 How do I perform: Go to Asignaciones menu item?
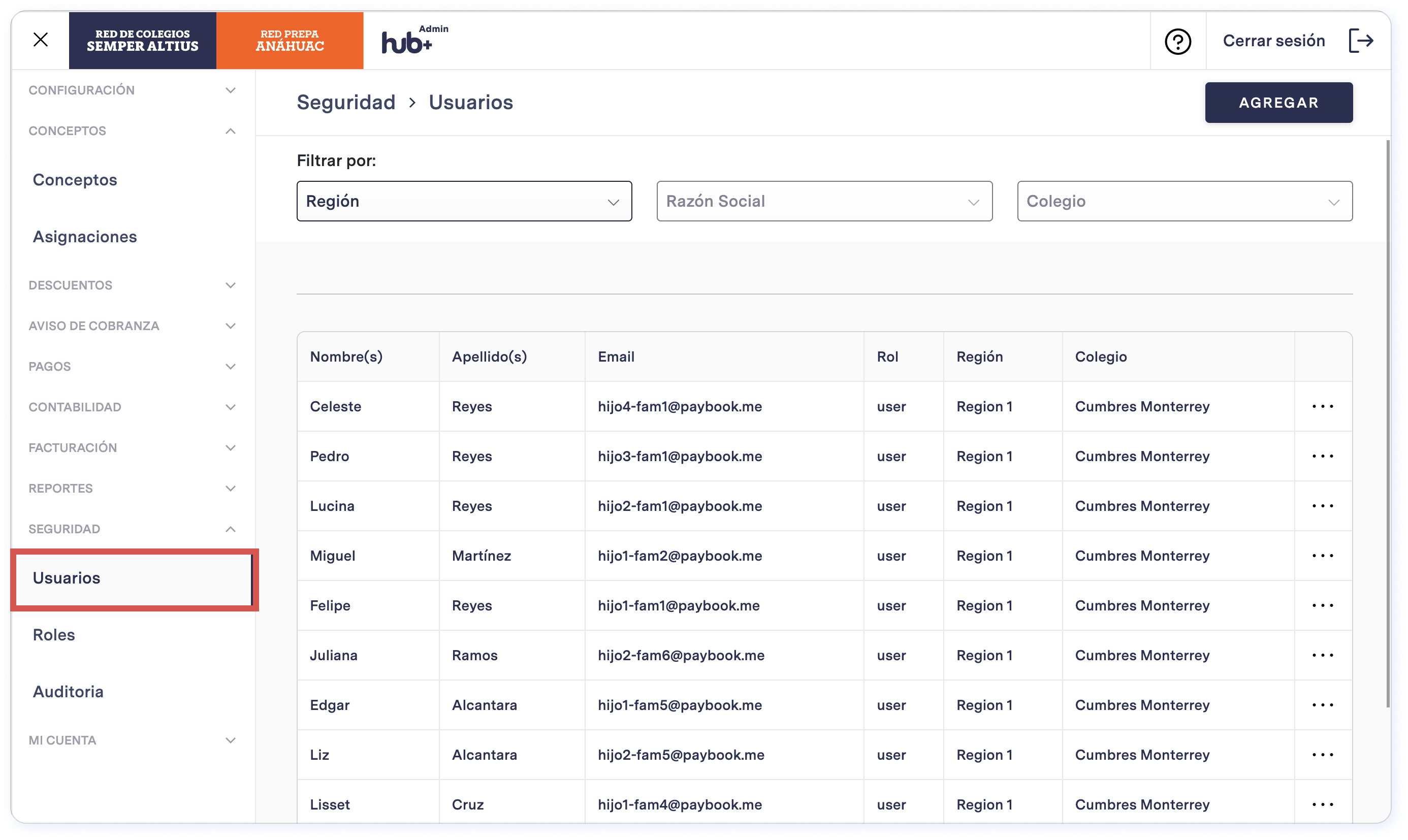click(85, 237)
